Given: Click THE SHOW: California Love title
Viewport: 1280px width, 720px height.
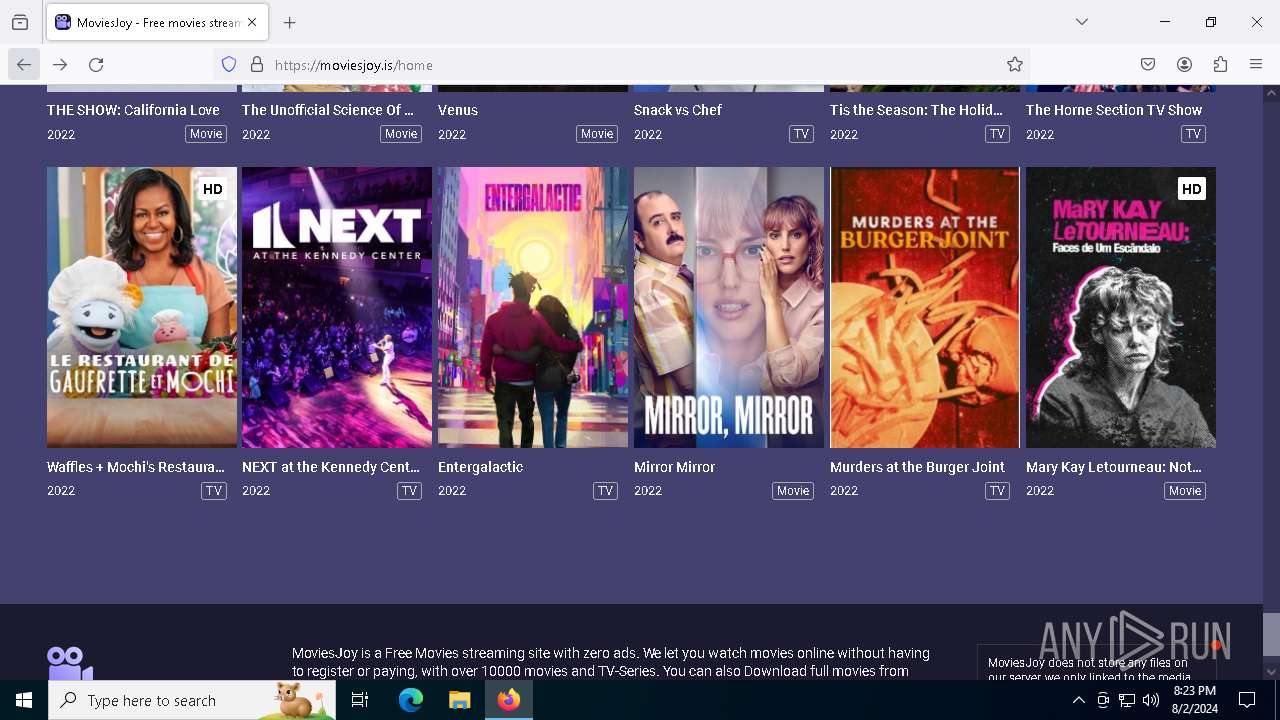Looking at the screenshot, I should [x=133, y=110].
